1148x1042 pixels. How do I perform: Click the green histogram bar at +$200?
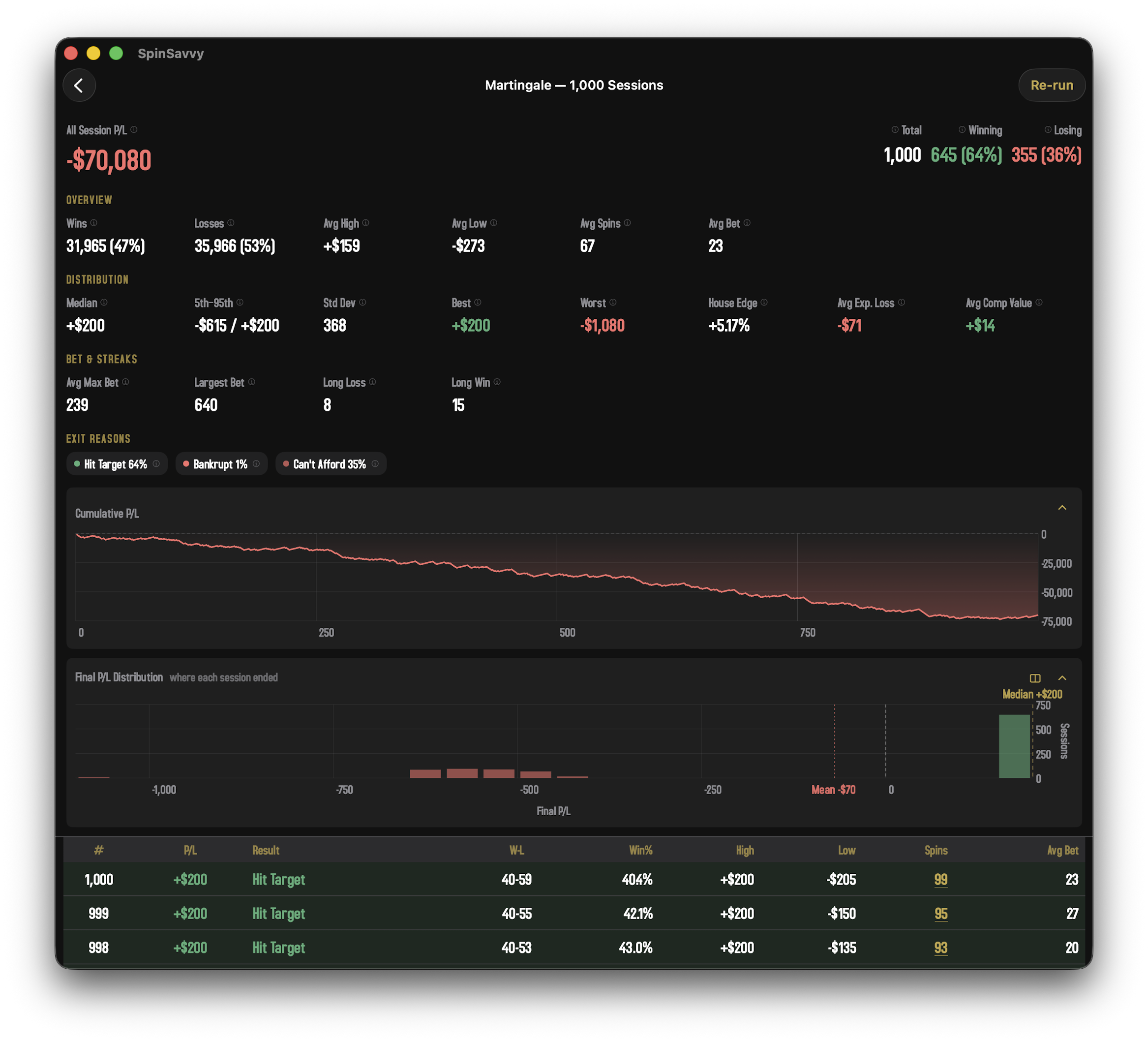point(1014,746)
